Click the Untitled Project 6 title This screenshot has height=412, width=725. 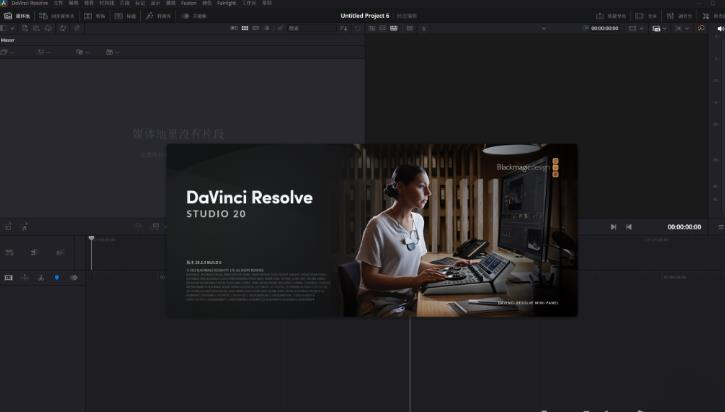click(365, 16)
